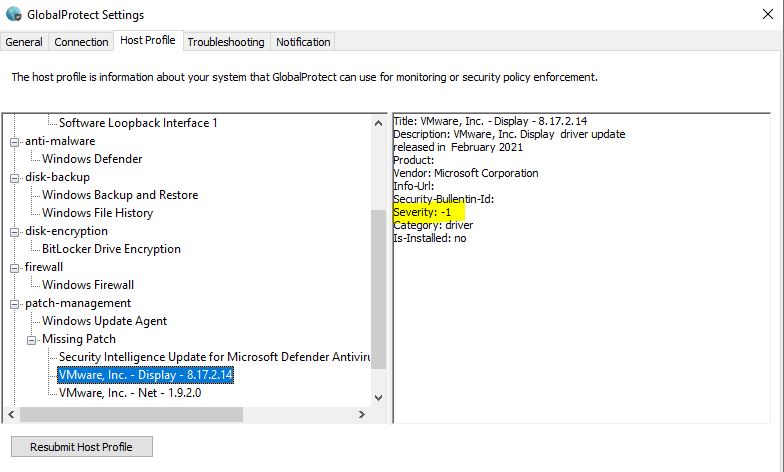The width and height of the screenshot is (784, 472).
Task: Select Windows File History item
Action: click(98, 213)
